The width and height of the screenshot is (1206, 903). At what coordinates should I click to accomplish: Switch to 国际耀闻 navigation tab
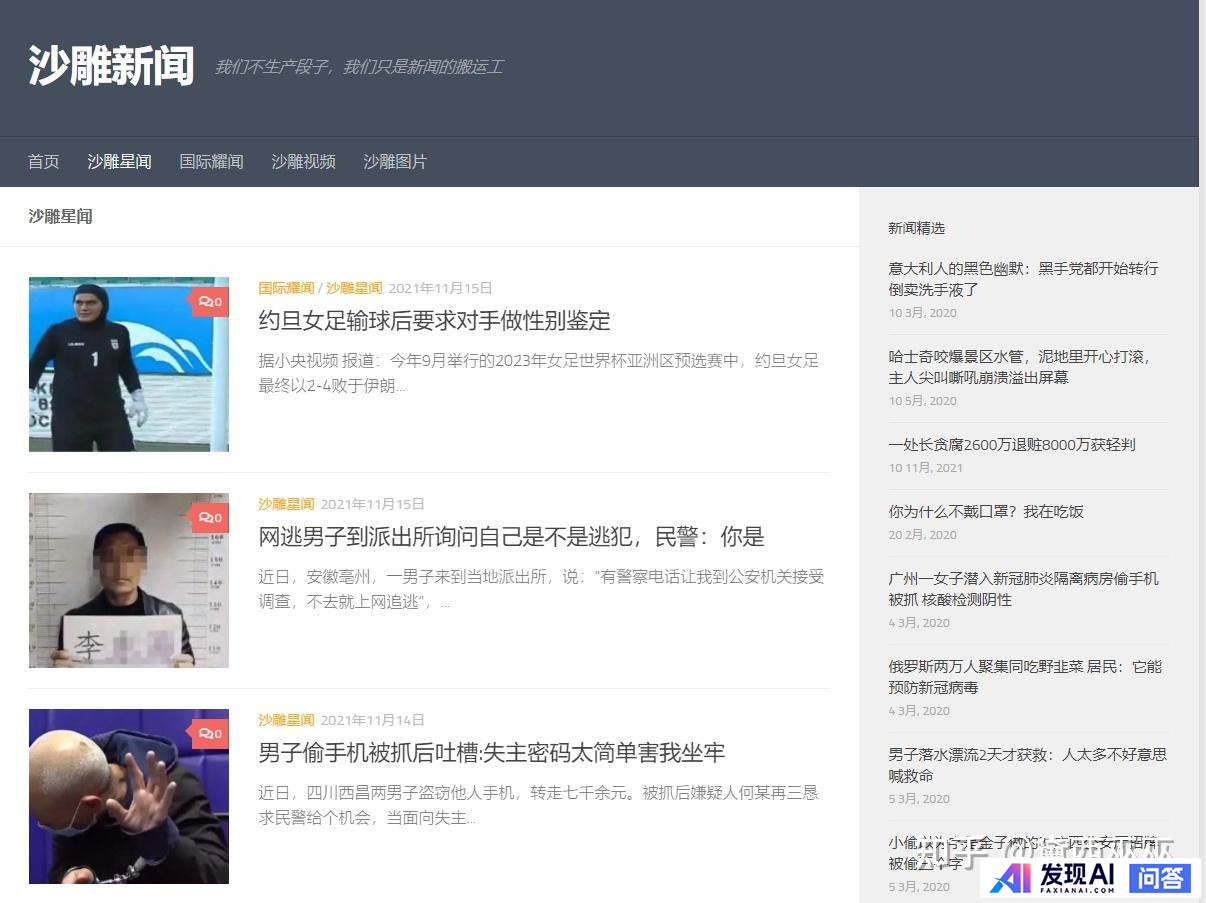click(x=211, y=161)
